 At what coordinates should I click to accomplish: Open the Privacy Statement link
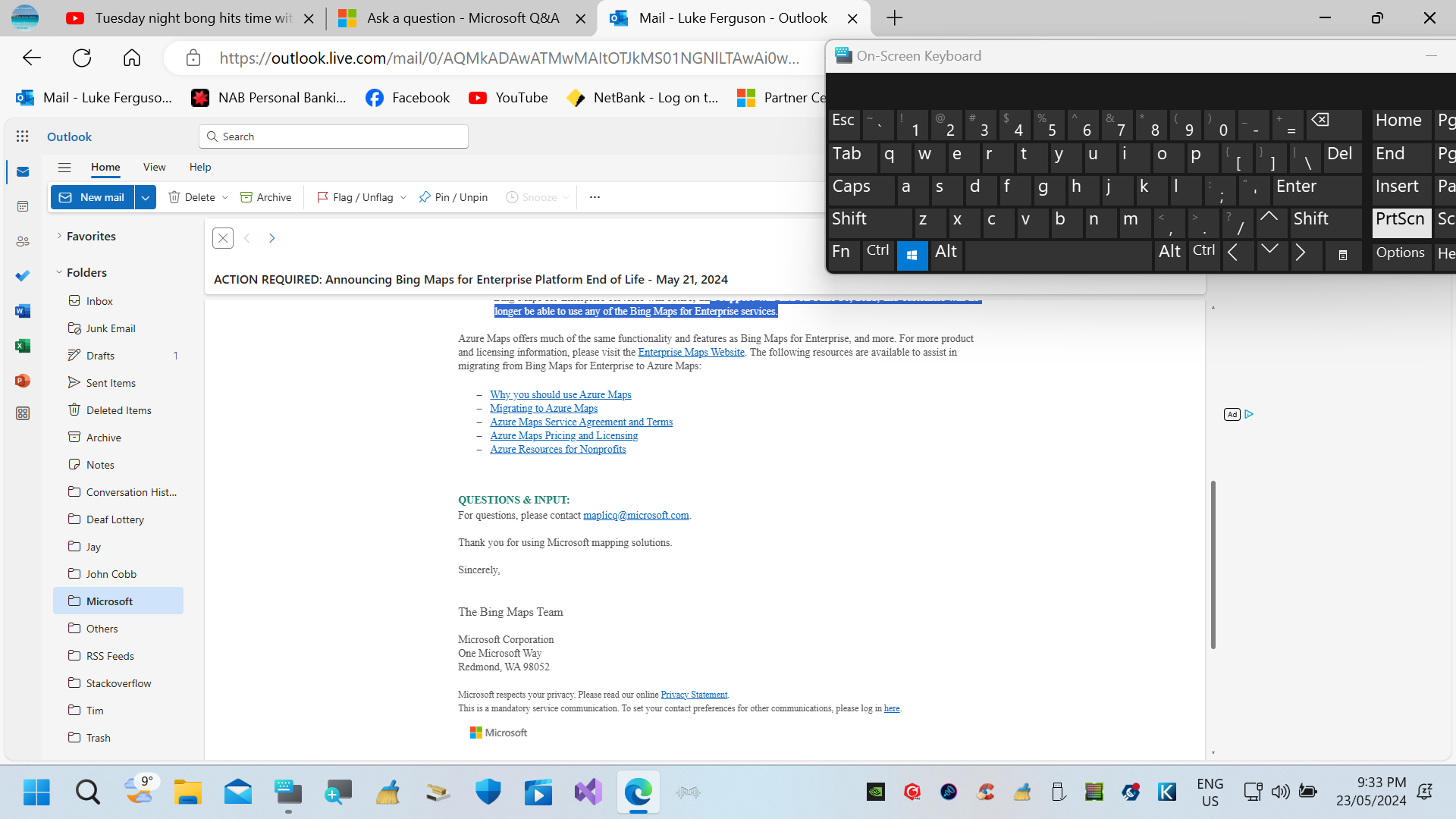(694, 695)
